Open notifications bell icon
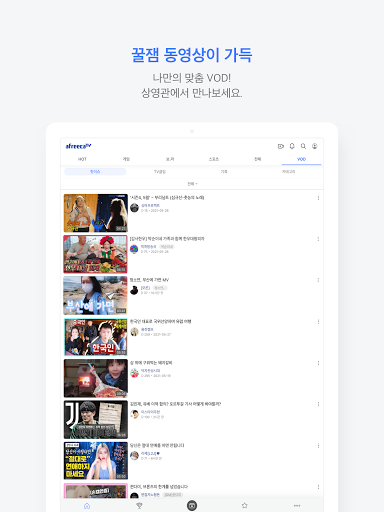Viewport: 384px width, 512px height. pos(292,146)
